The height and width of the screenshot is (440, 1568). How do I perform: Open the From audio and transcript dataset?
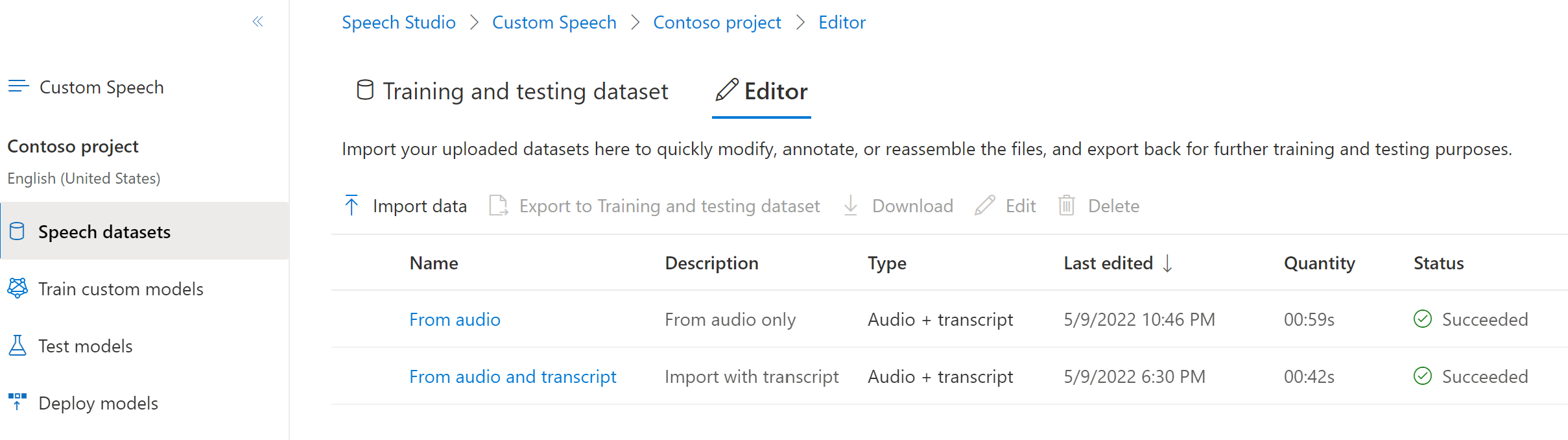(x=512, y=376)
